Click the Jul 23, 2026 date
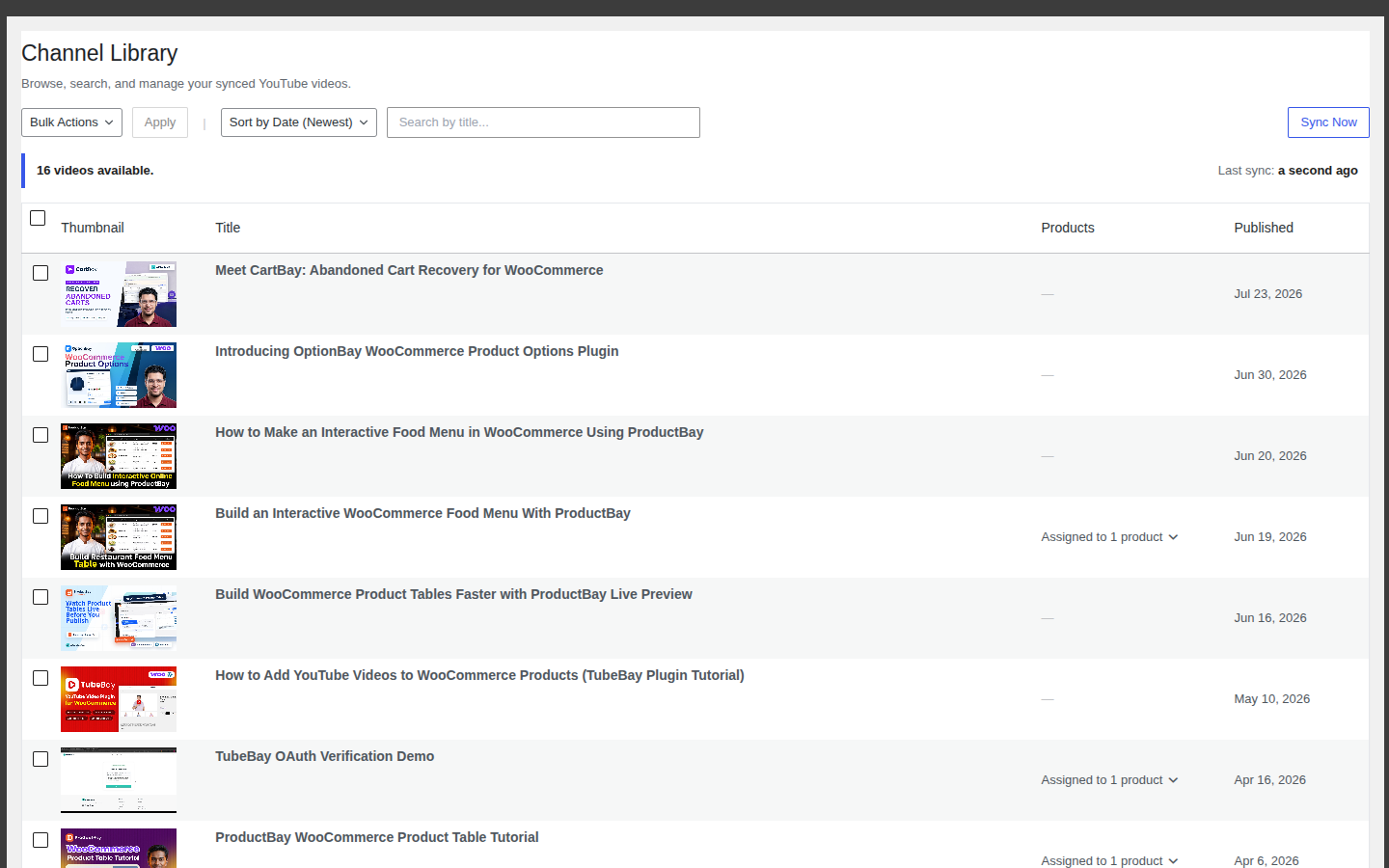This screenshot has height=868, width=1389. tap(1267, 294)
